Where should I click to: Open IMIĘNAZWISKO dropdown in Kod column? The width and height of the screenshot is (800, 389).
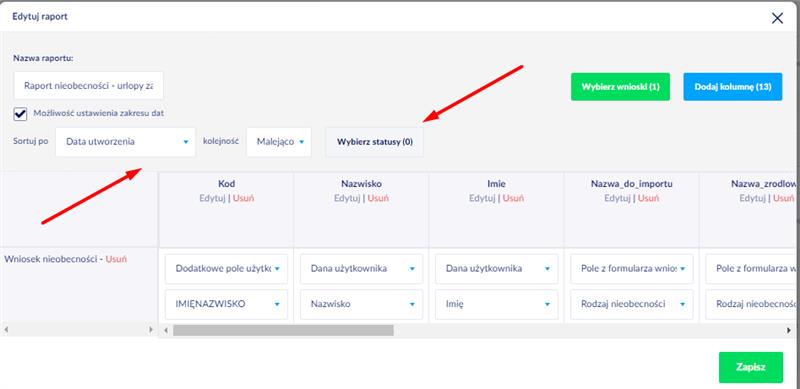coord(227,304)
